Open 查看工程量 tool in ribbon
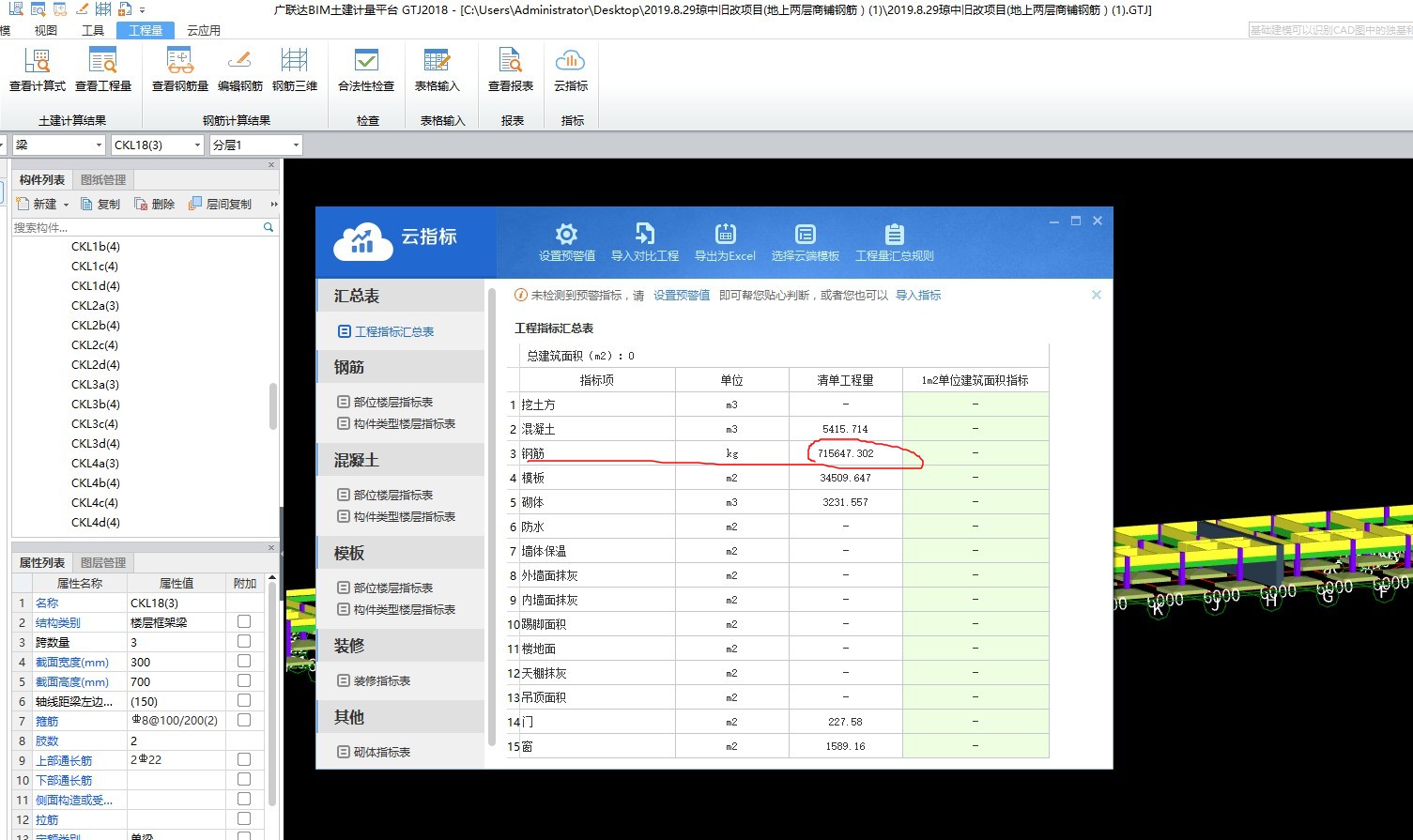Screen dimensions: 1413x840 (x=103, y=70)
